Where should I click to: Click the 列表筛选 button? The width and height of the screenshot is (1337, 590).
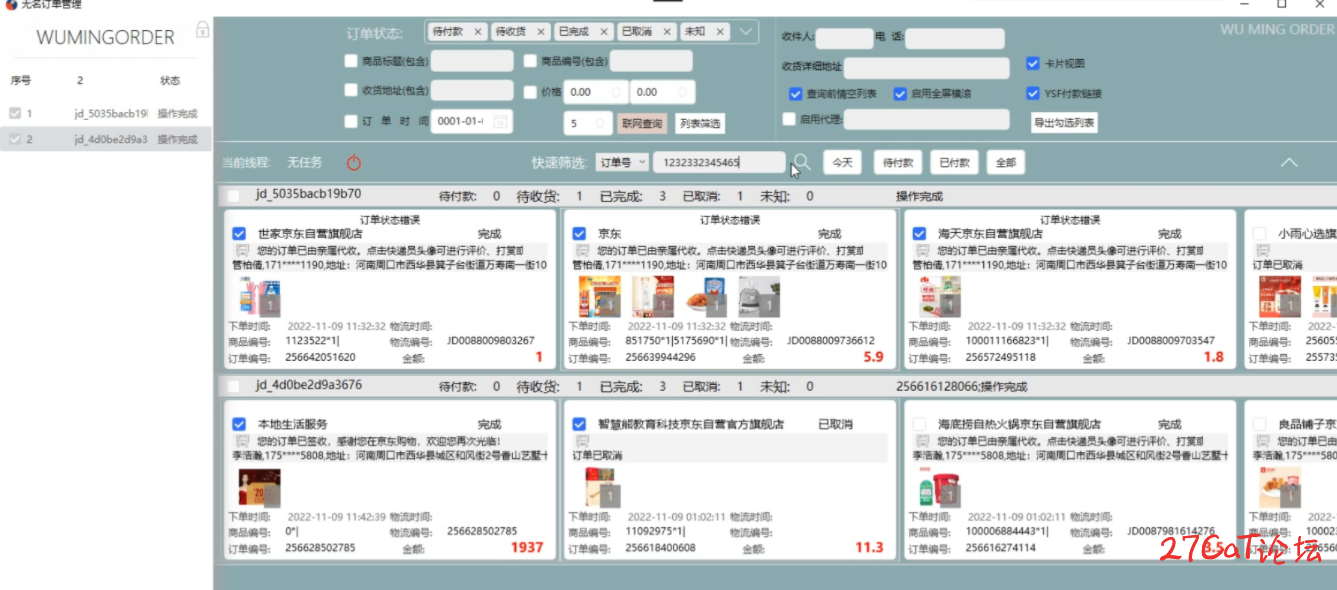(x=699, y=124)
